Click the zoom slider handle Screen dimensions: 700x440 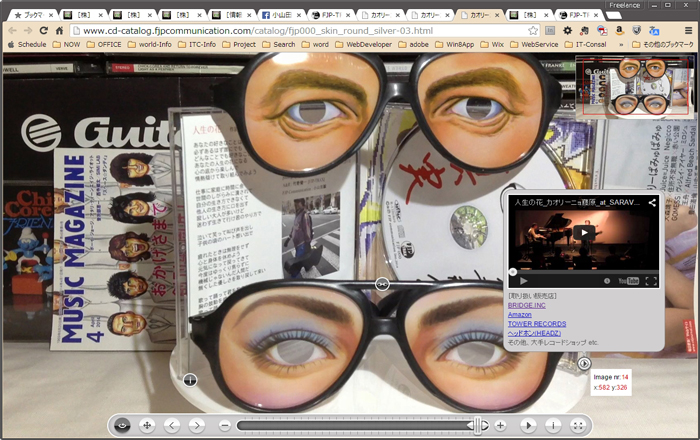pos(478,426)
